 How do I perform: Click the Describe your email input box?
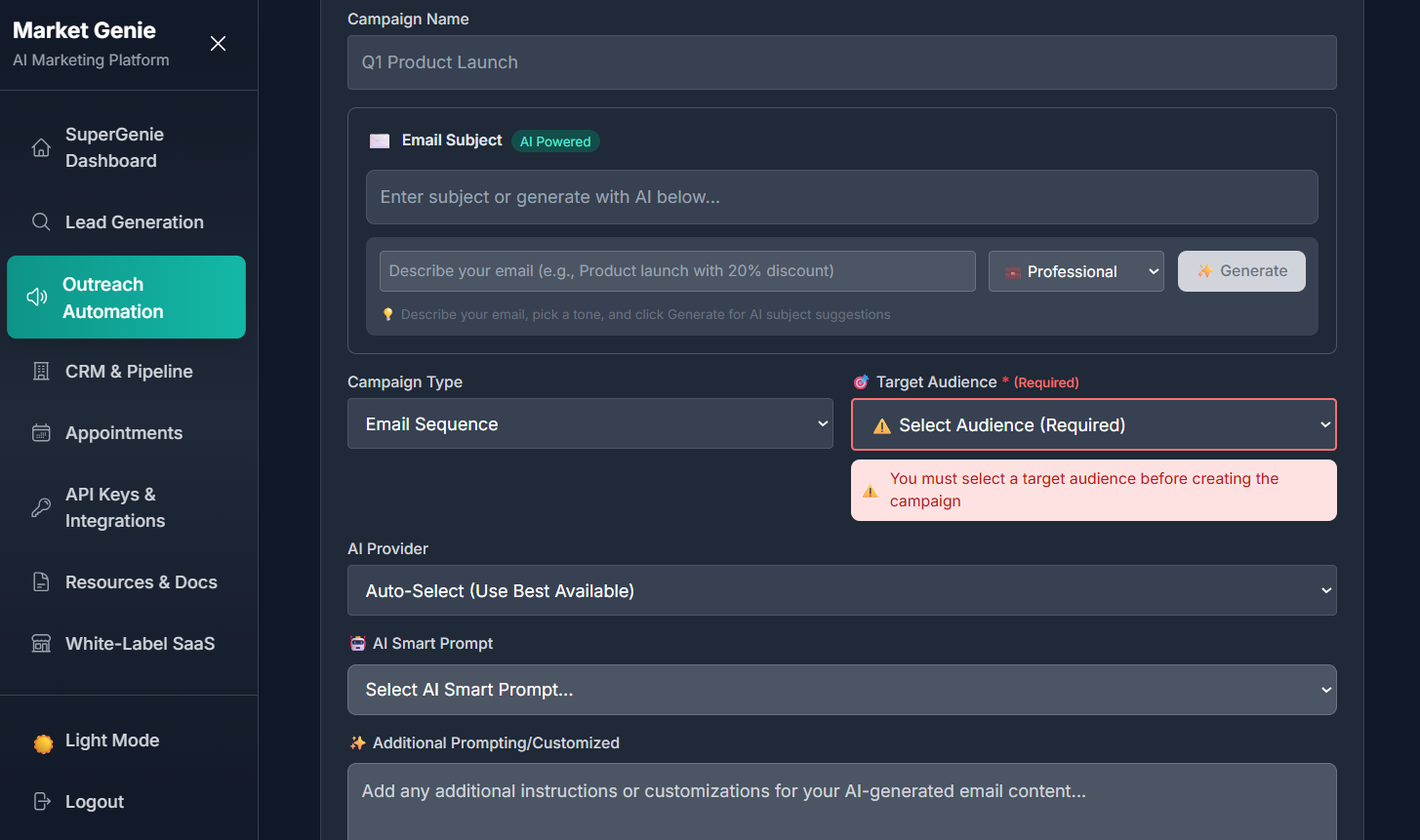677,271
